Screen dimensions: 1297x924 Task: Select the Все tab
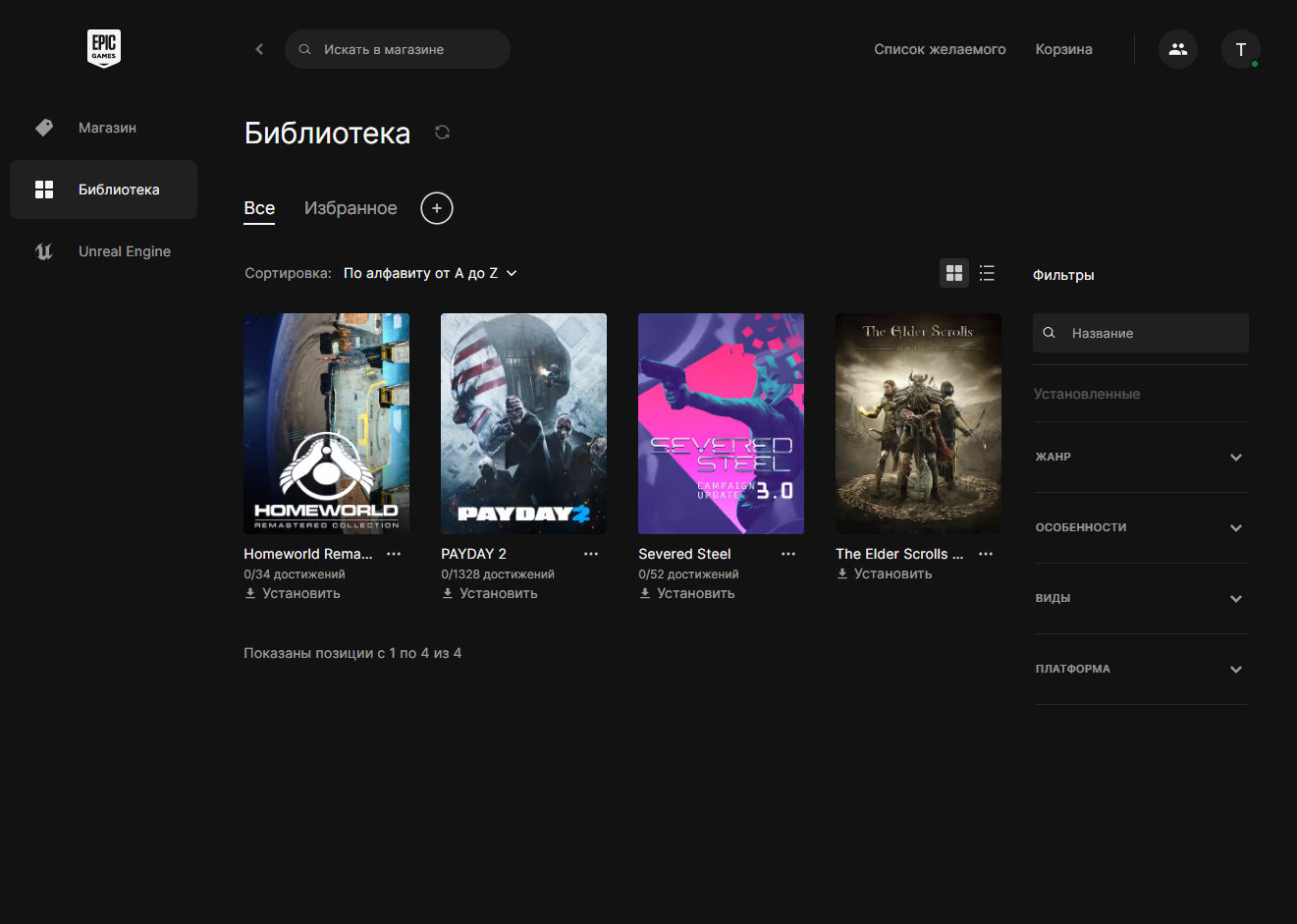pyautogui.click(x=259, y=208)
